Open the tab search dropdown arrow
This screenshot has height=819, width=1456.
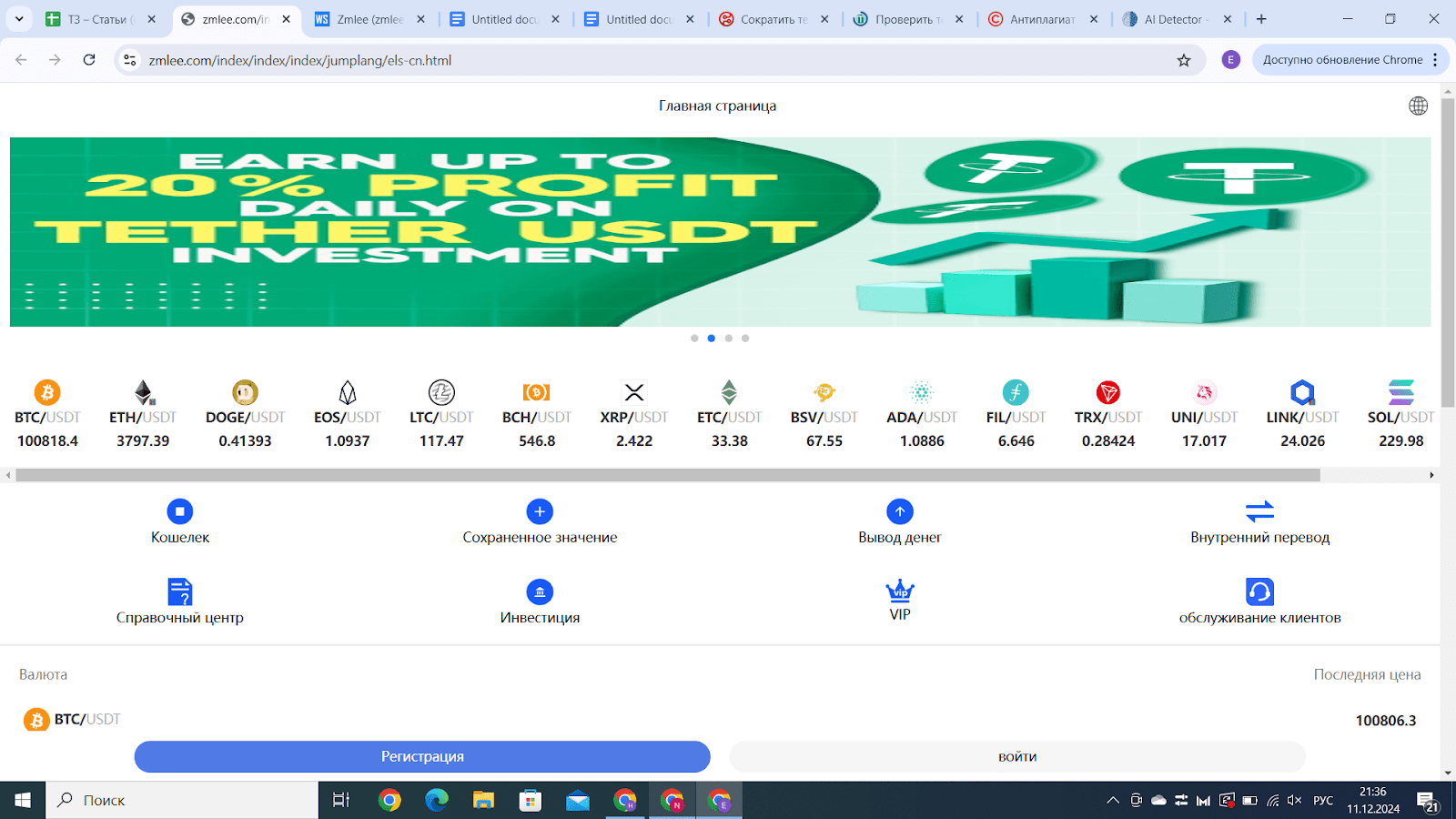click(x=19, y=19)
